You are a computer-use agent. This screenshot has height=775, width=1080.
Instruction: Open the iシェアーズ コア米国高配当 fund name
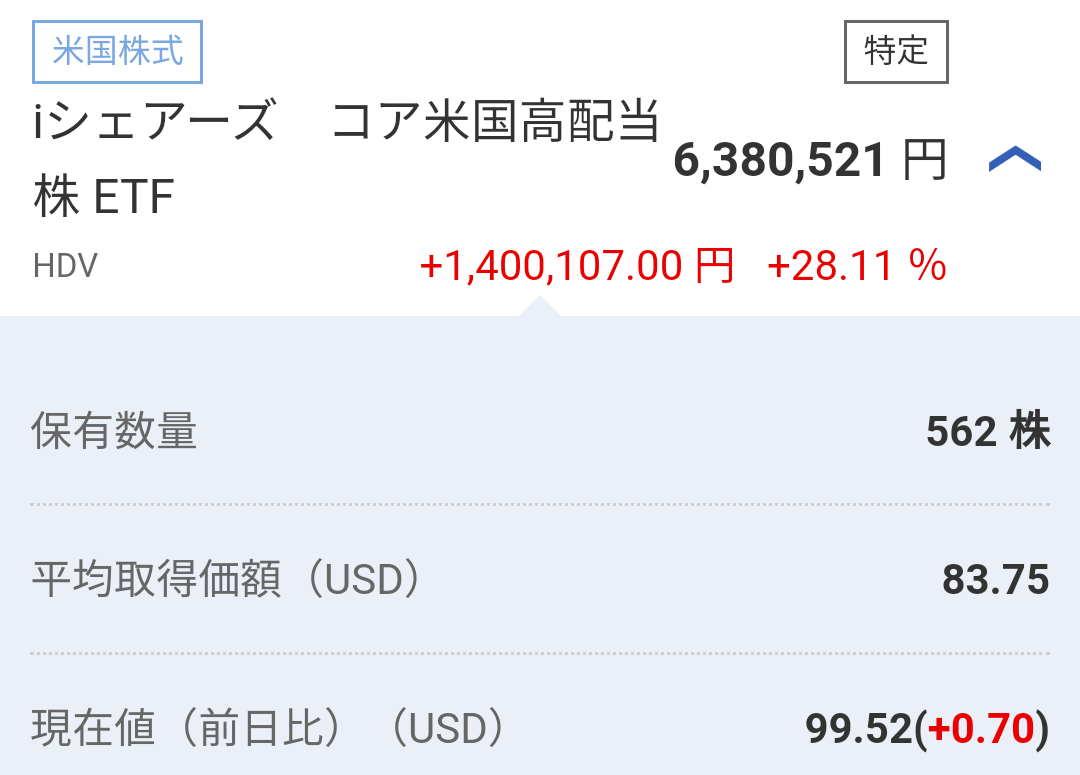tap(347, 123)
